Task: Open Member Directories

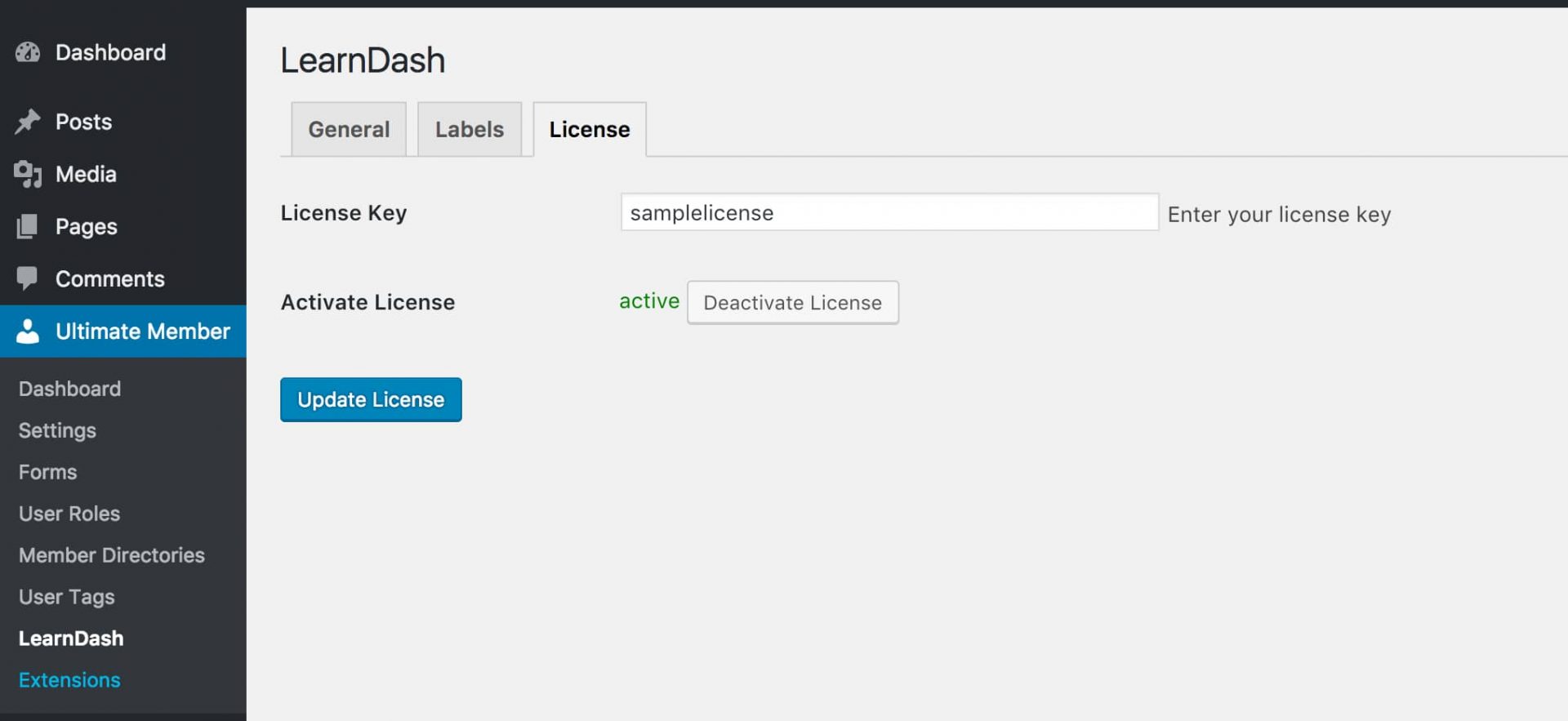Action: coord(112,555)
